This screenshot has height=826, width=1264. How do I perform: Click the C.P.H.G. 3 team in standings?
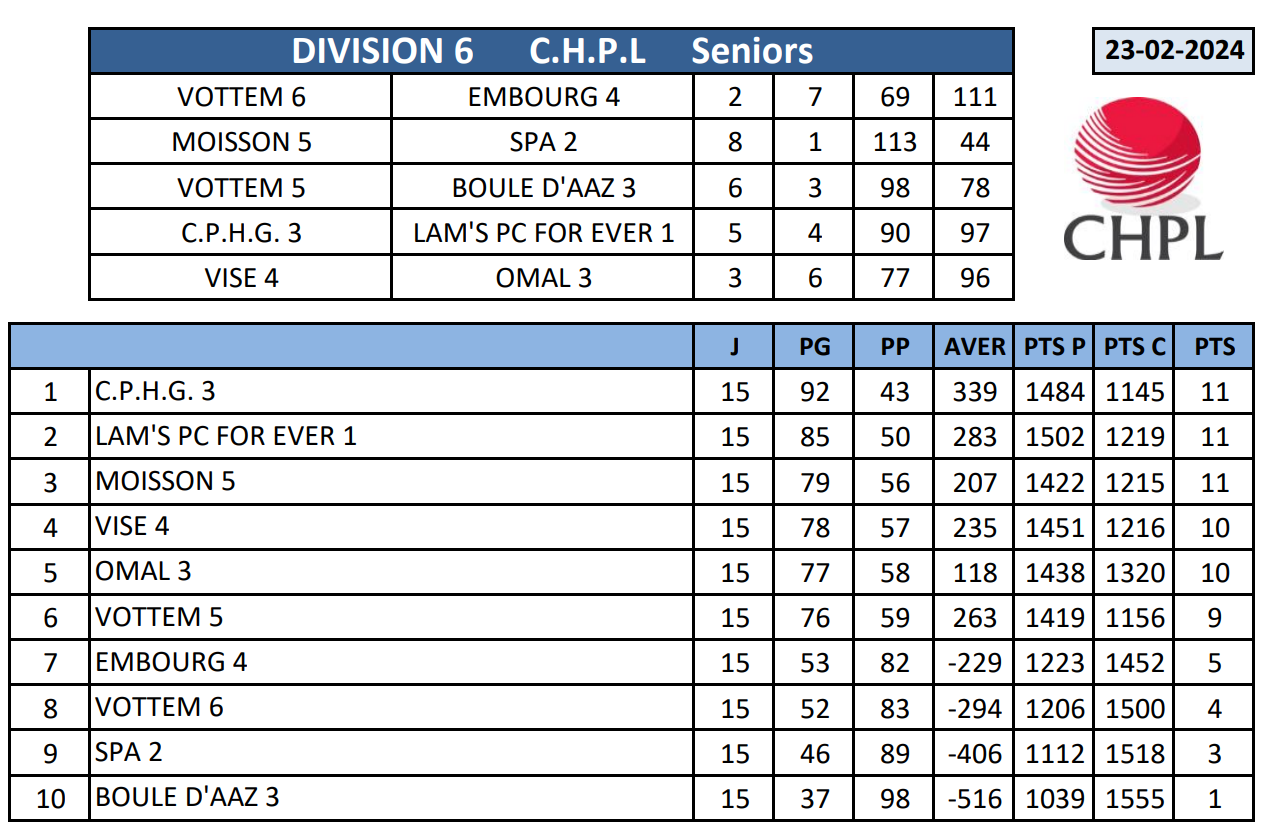coord(155,391)
